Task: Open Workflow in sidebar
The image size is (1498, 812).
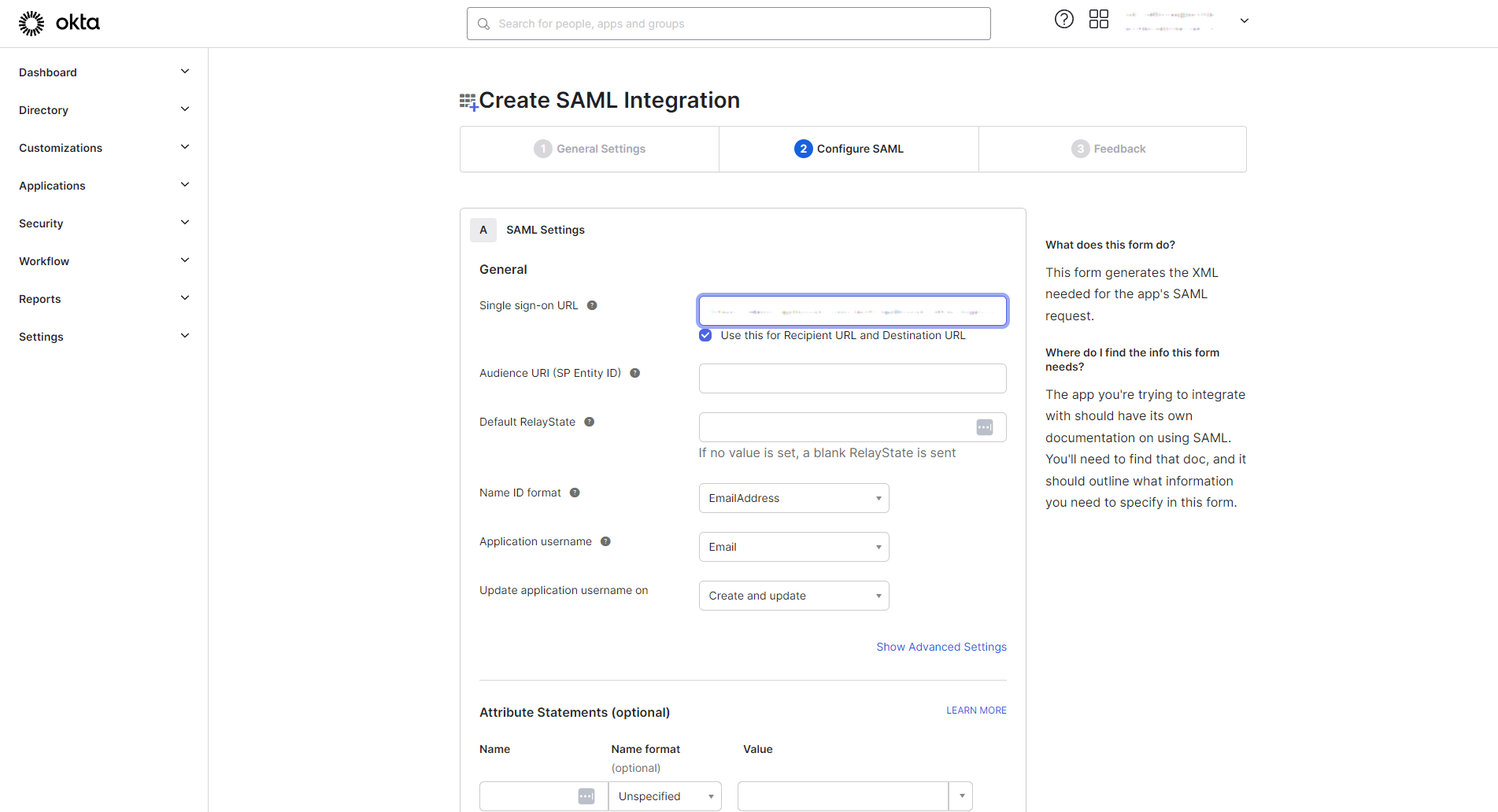Action: coord(44,261)
